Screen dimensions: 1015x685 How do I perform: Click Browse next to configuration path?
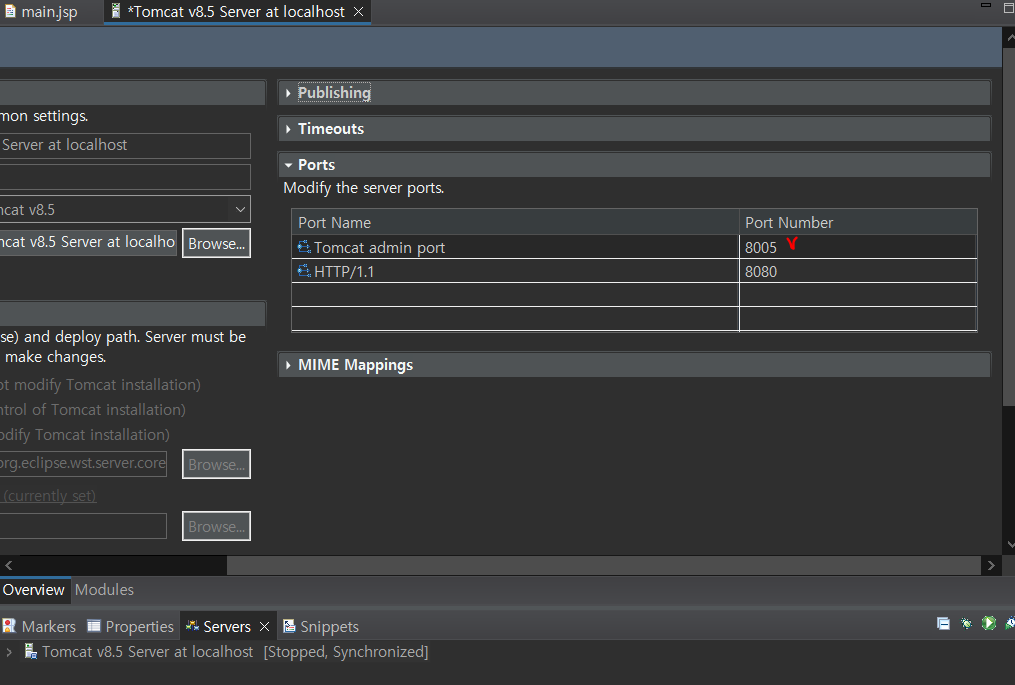tap(216, 243)
